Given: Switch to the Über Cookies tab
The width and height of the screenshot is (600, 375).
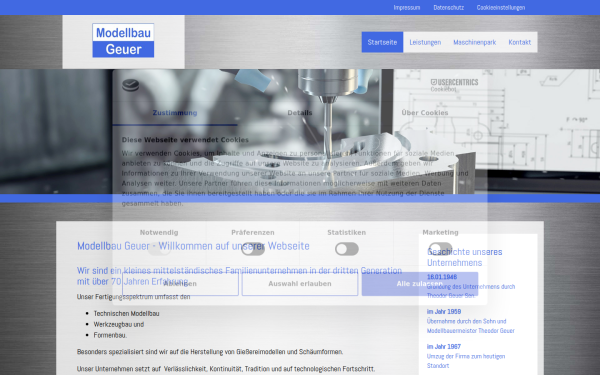Looking at the screenshot, I should tap(425, 113).
